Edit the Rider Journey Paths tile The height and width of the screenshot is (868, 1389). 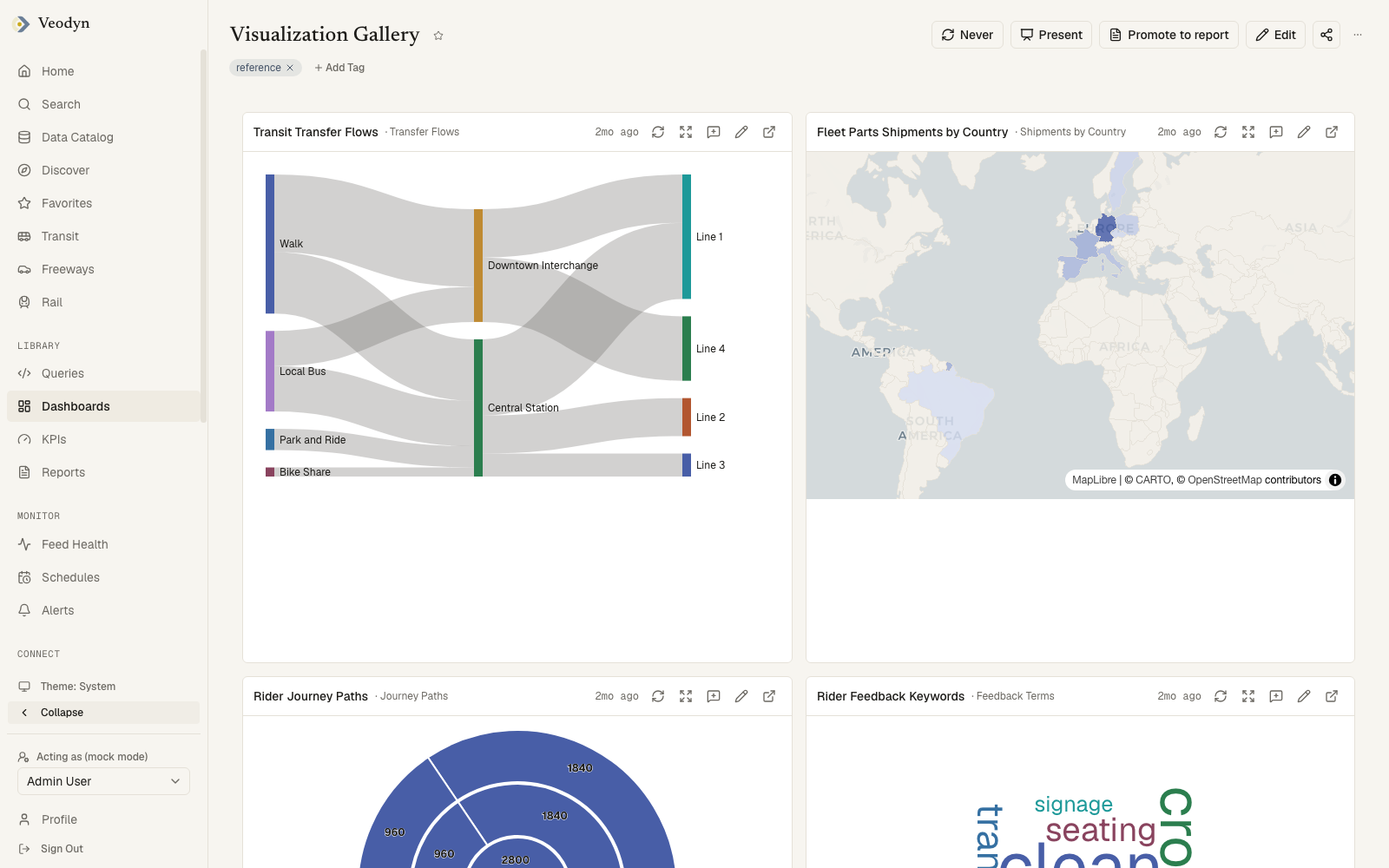pos(741,696)
